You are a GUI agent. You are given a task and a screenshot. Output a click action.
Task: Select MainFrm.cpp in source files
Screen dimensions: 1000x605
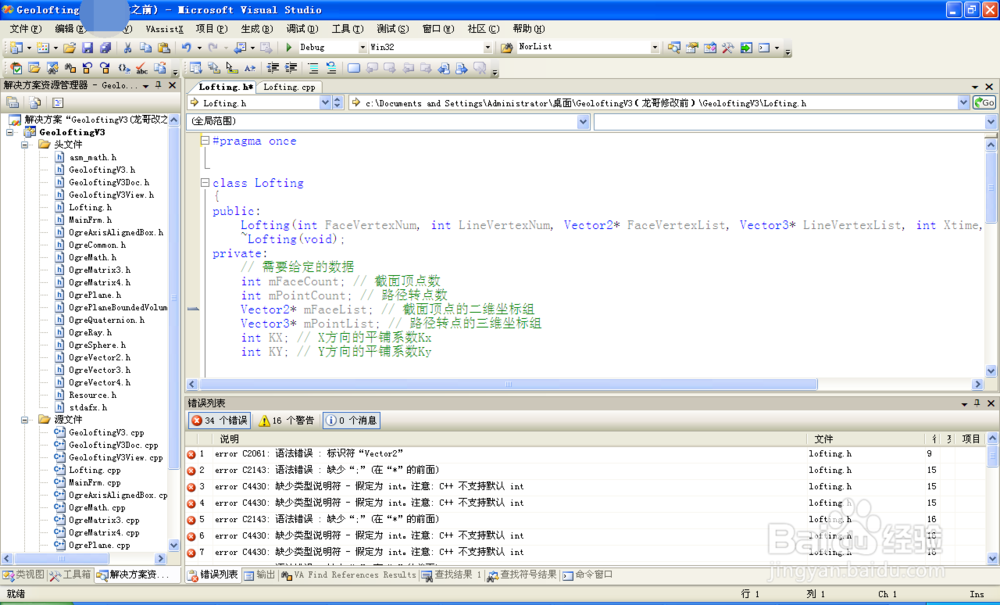[x=94, y=483]
